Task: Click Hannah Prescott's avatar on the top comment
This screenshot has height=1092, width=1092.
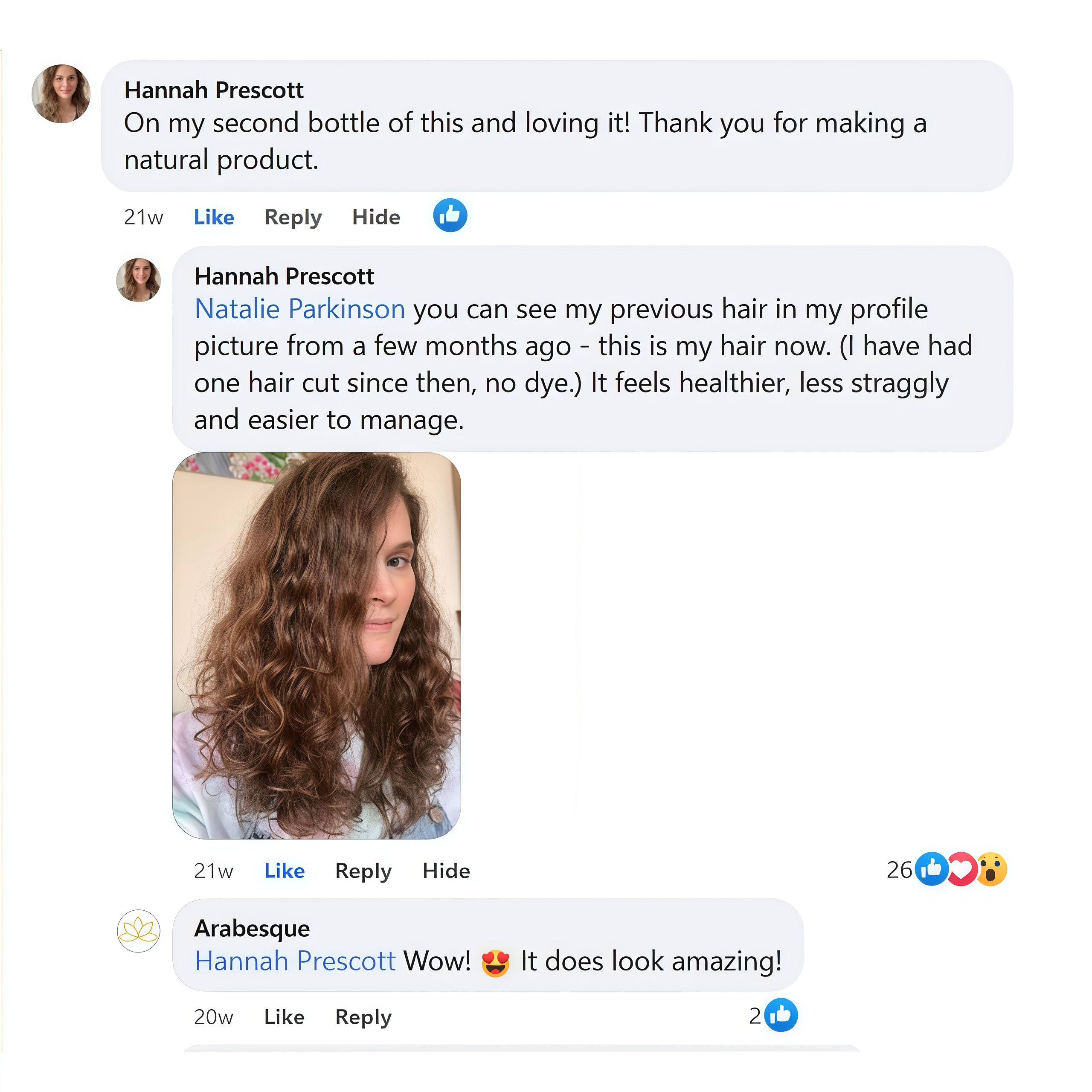Action: pyautogui.click(x=61, y=94)
